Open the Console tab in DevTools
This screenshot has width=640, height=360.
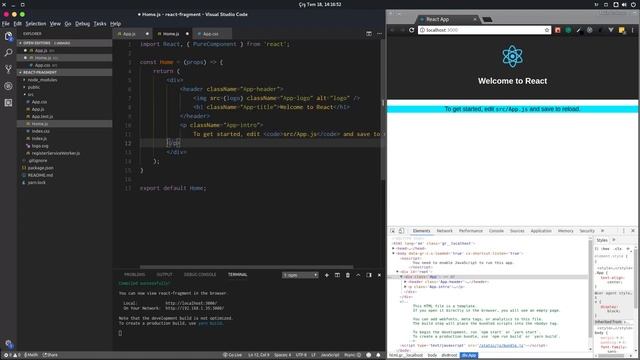click(496, 231)
